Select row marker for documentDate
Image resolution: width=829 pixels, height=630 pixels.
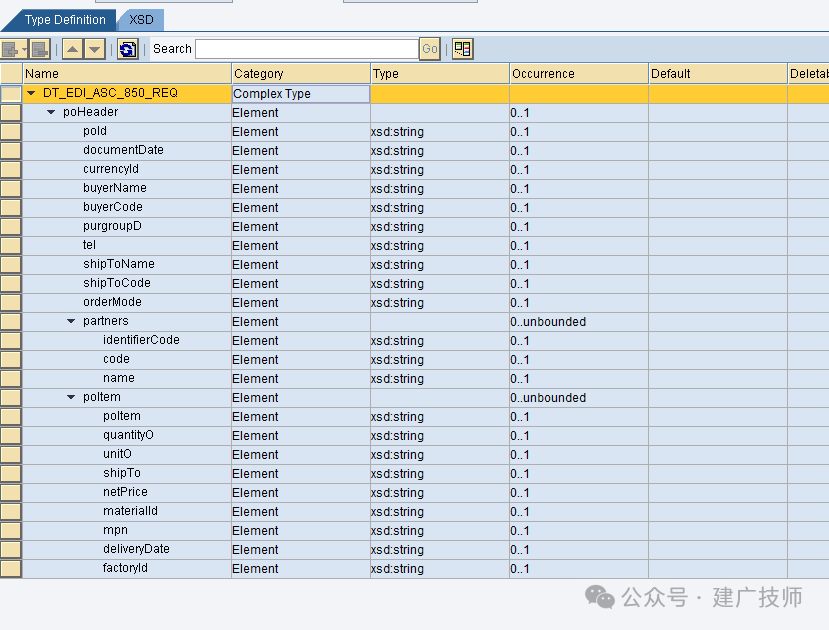11,151
